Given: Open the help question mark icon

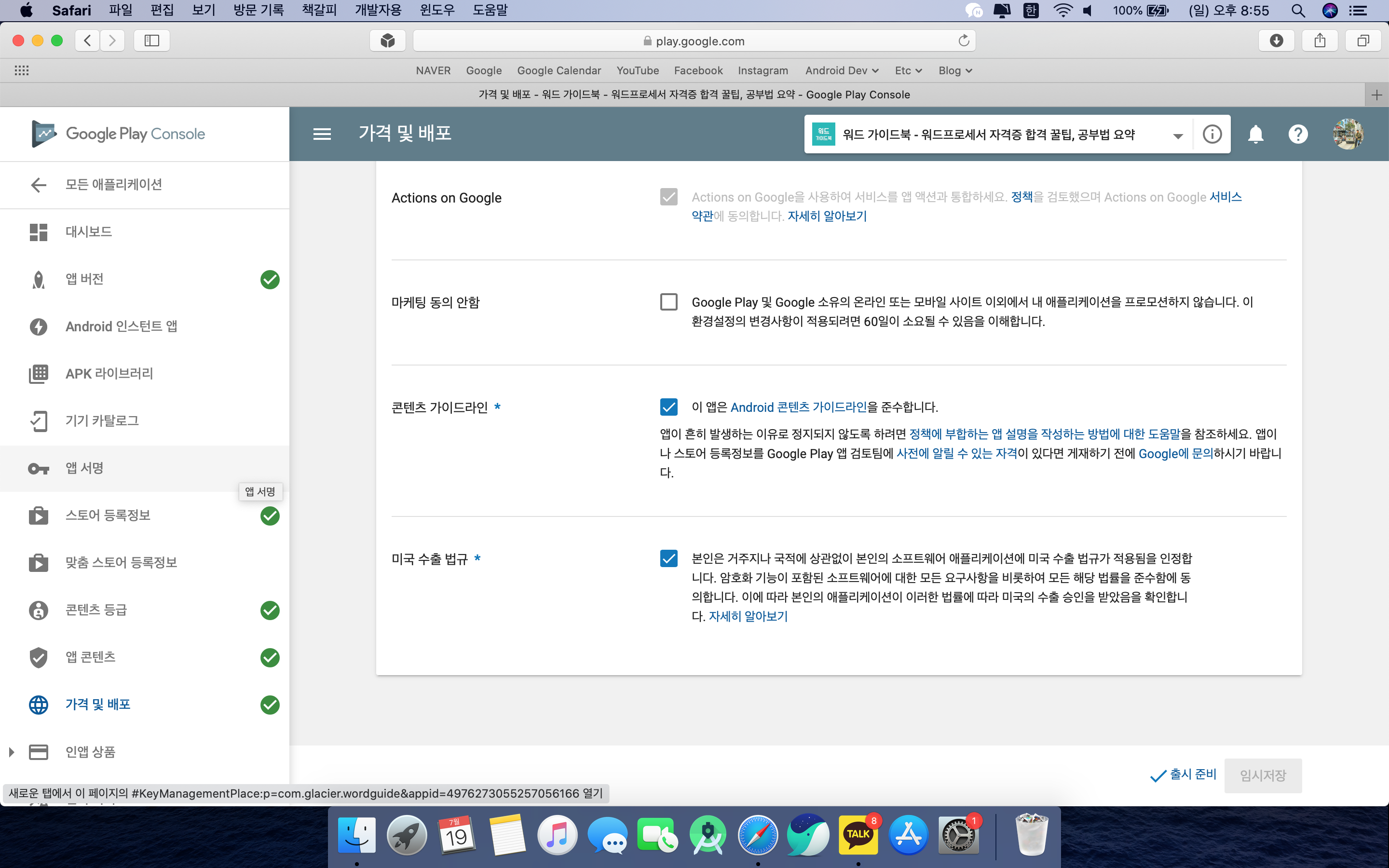Looking at the screenshot, I should click(x=1298, y=135).
